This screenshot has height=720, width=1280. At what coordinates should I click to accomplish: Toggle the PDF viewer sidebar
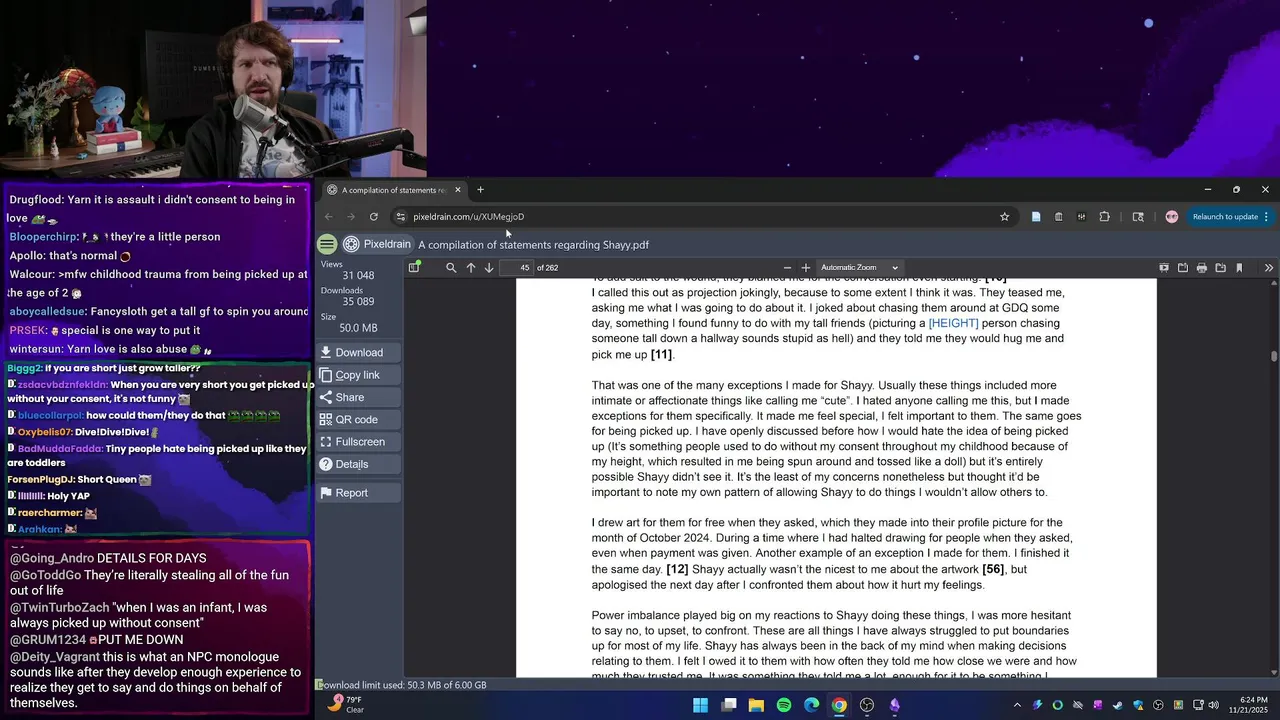pyautogui.click(x=414, y=267)
